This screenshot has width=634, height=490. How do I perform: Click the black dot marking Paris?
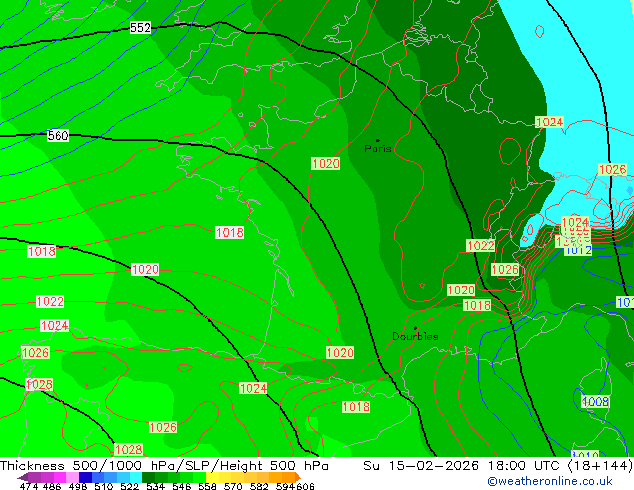point(378,140)
